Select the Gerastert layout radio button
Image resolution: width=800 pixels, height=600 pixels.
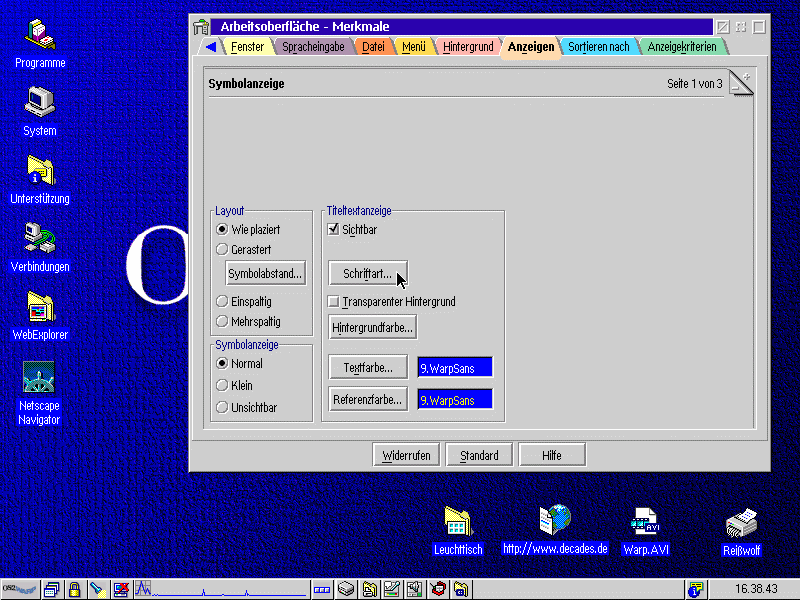[222, 249]
